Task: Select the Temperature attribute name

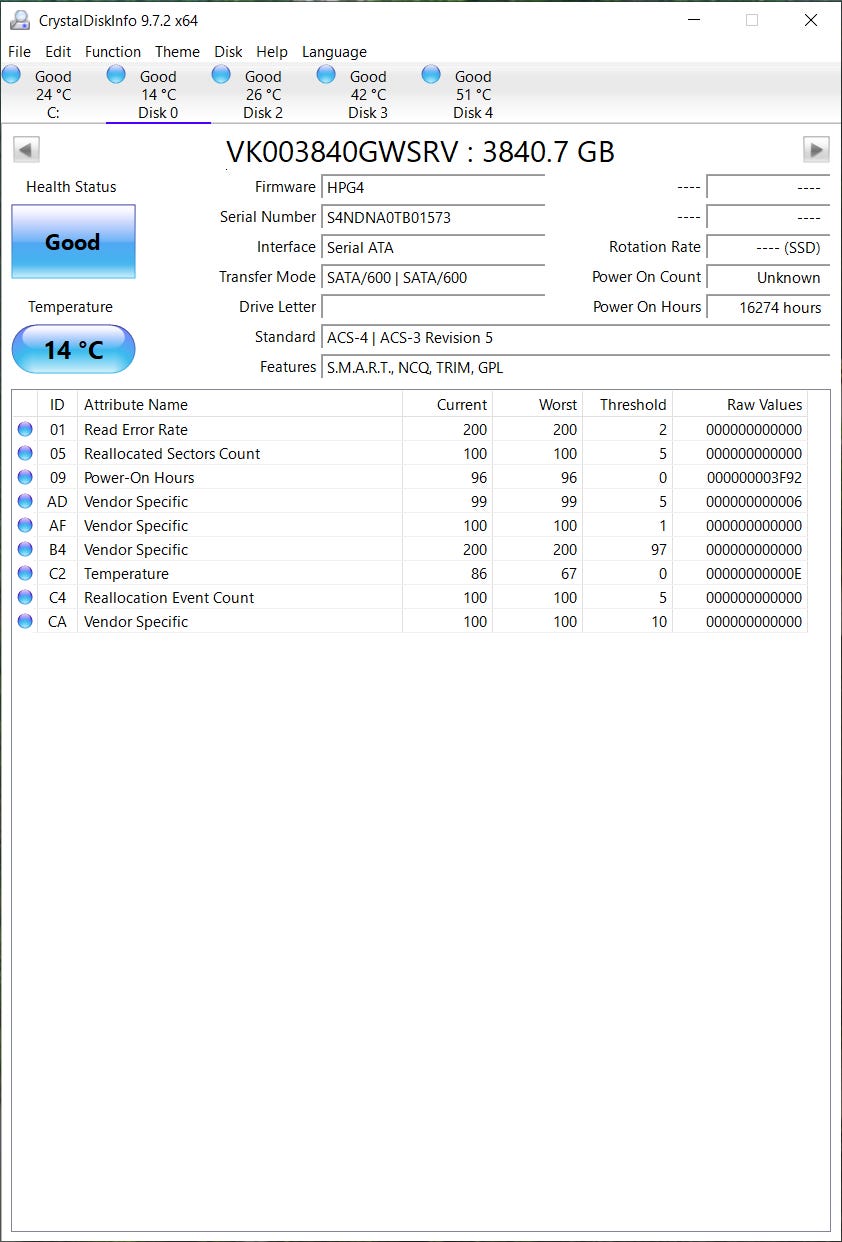Action: point(126,574)
